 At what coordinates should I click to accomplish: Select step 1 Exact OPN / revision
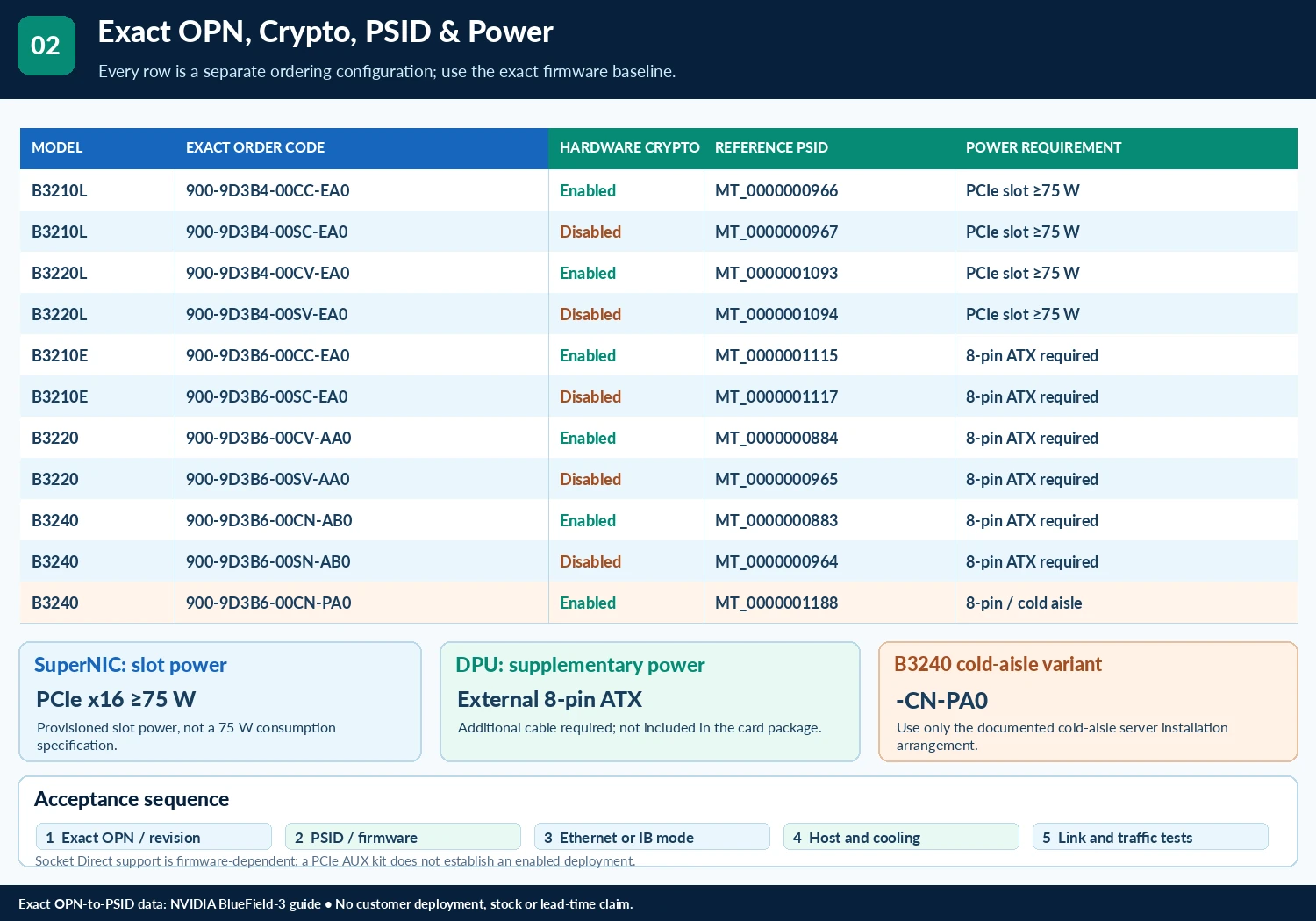154,837
